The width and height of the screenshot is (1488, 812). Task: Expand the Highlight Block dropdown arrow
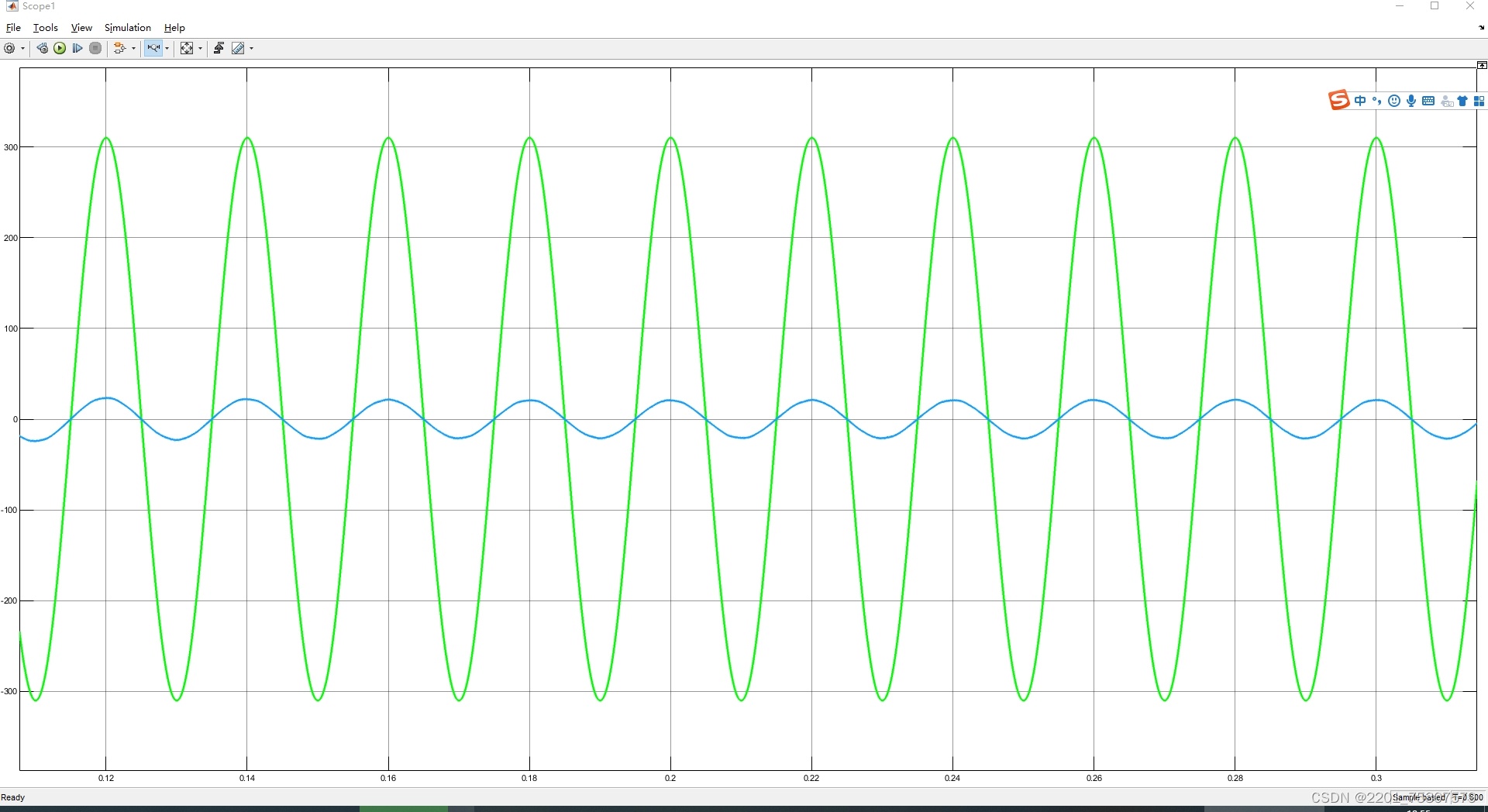pyautogui.click(x=133, y=48)
